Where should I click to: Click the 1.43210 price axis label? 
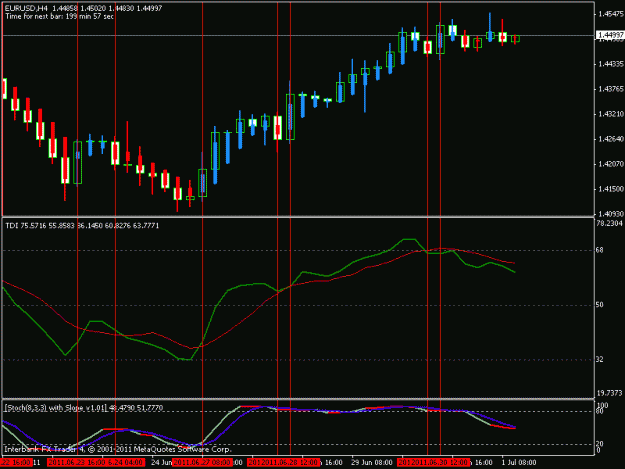click(x=610, y=114)
